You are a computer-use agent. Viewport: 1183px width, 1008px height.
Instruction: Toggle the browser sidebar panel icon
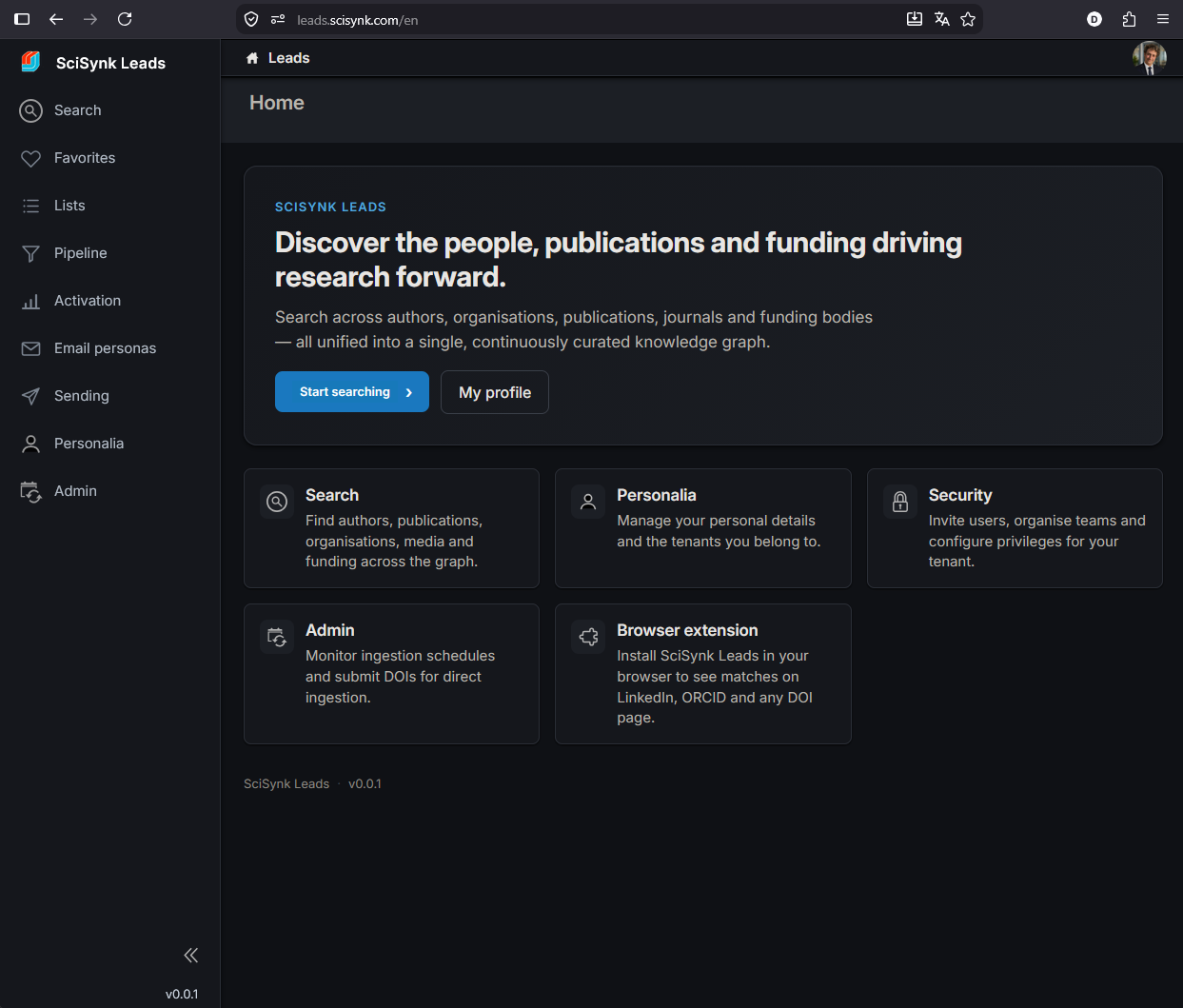(22, 19)
